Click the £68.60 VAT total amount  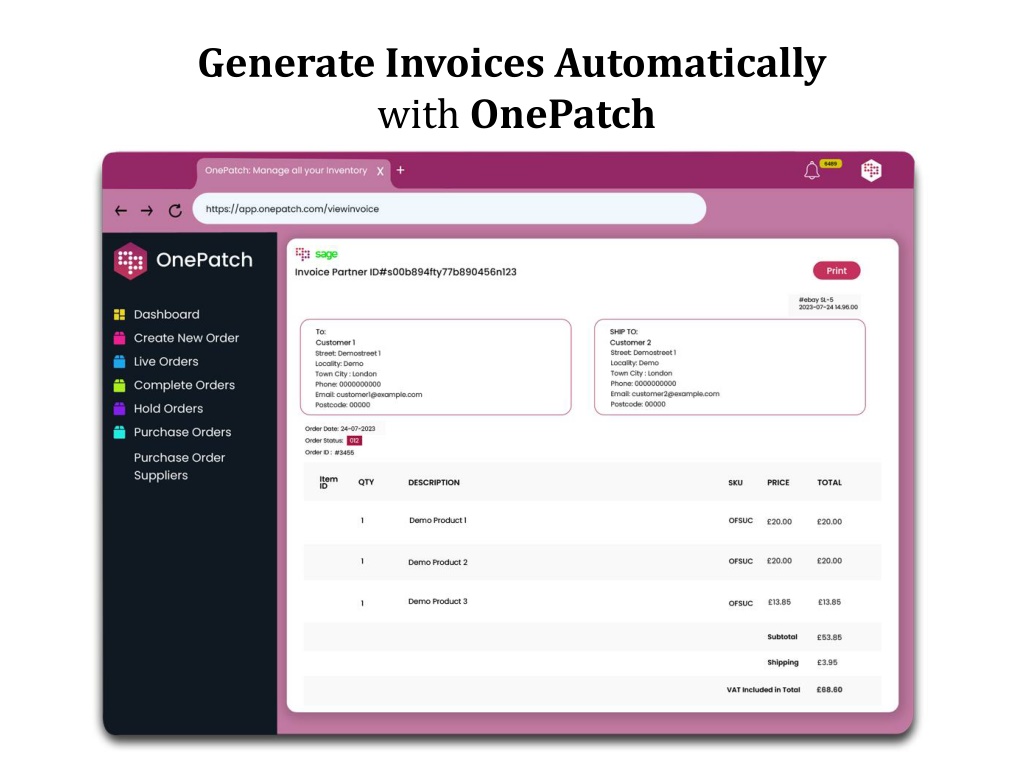pyautogui.click(x=829, y=690)
